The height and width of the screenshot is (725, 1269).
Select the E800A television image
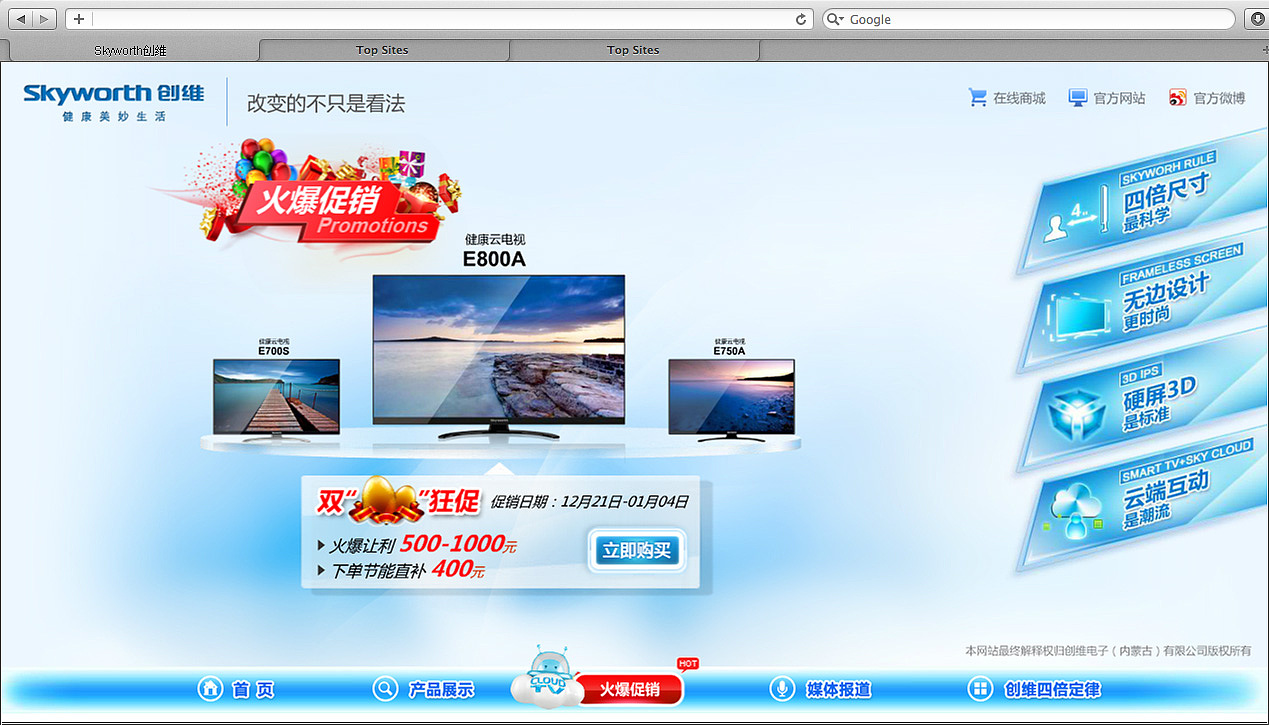(498, 356)
